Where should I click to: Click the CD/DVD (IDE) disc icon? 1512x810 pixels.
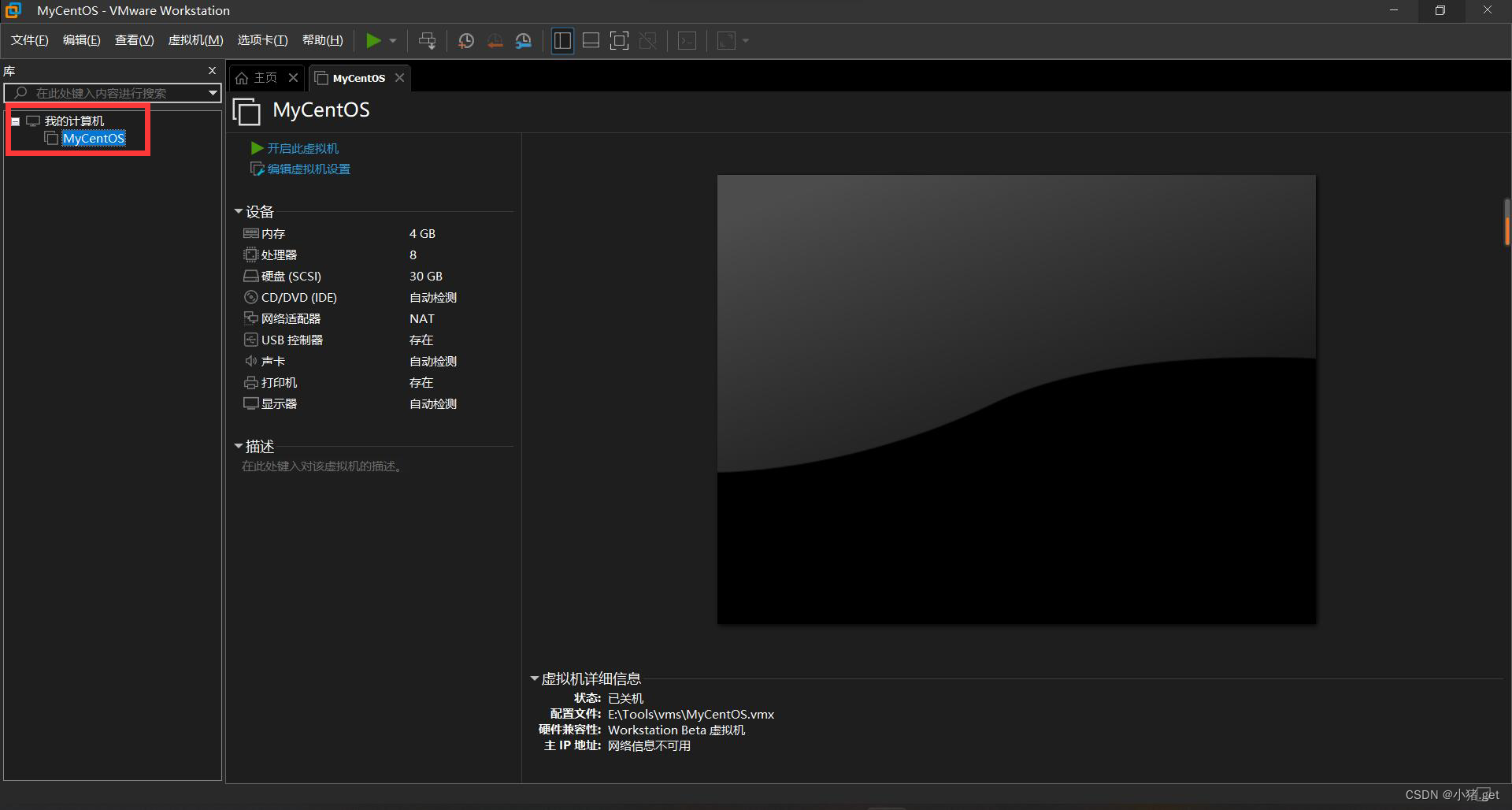251,297
